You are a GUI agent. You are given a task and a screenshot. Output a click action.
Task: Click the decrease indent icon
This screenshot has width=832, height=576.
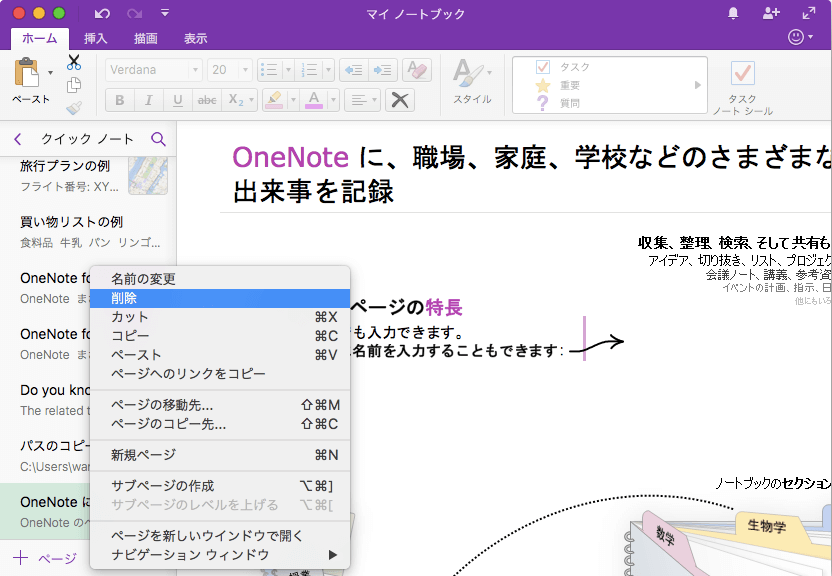[x=354, y=69]
